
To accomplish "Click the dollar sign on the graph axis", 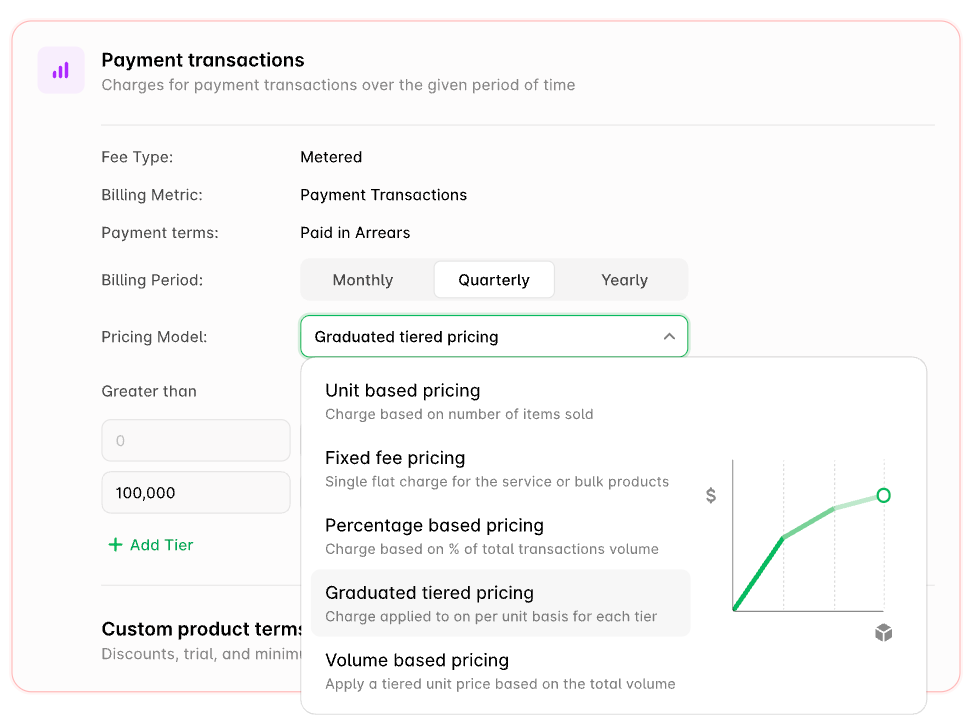I will point(710,495).
